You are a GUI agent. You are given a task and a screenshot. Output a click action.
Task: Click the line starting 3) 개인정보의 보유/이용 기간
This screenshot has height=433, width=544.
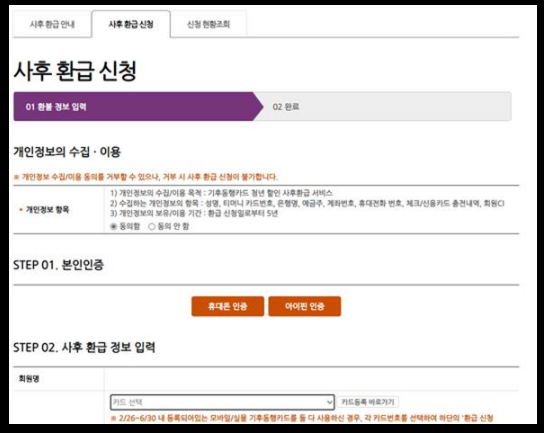point(194,213)
